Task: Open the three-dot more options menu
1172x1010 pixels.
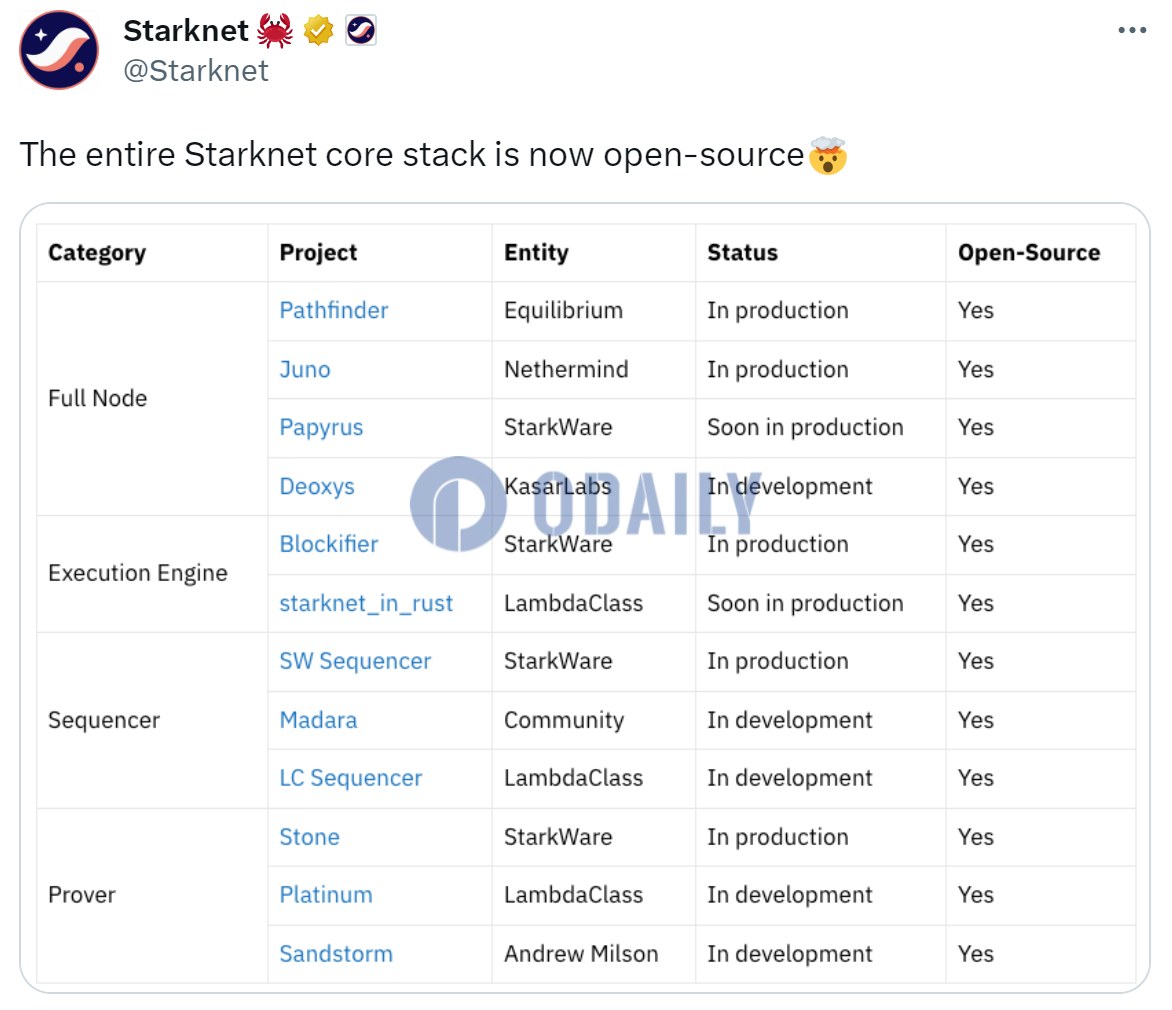Action: [1132, 30]
